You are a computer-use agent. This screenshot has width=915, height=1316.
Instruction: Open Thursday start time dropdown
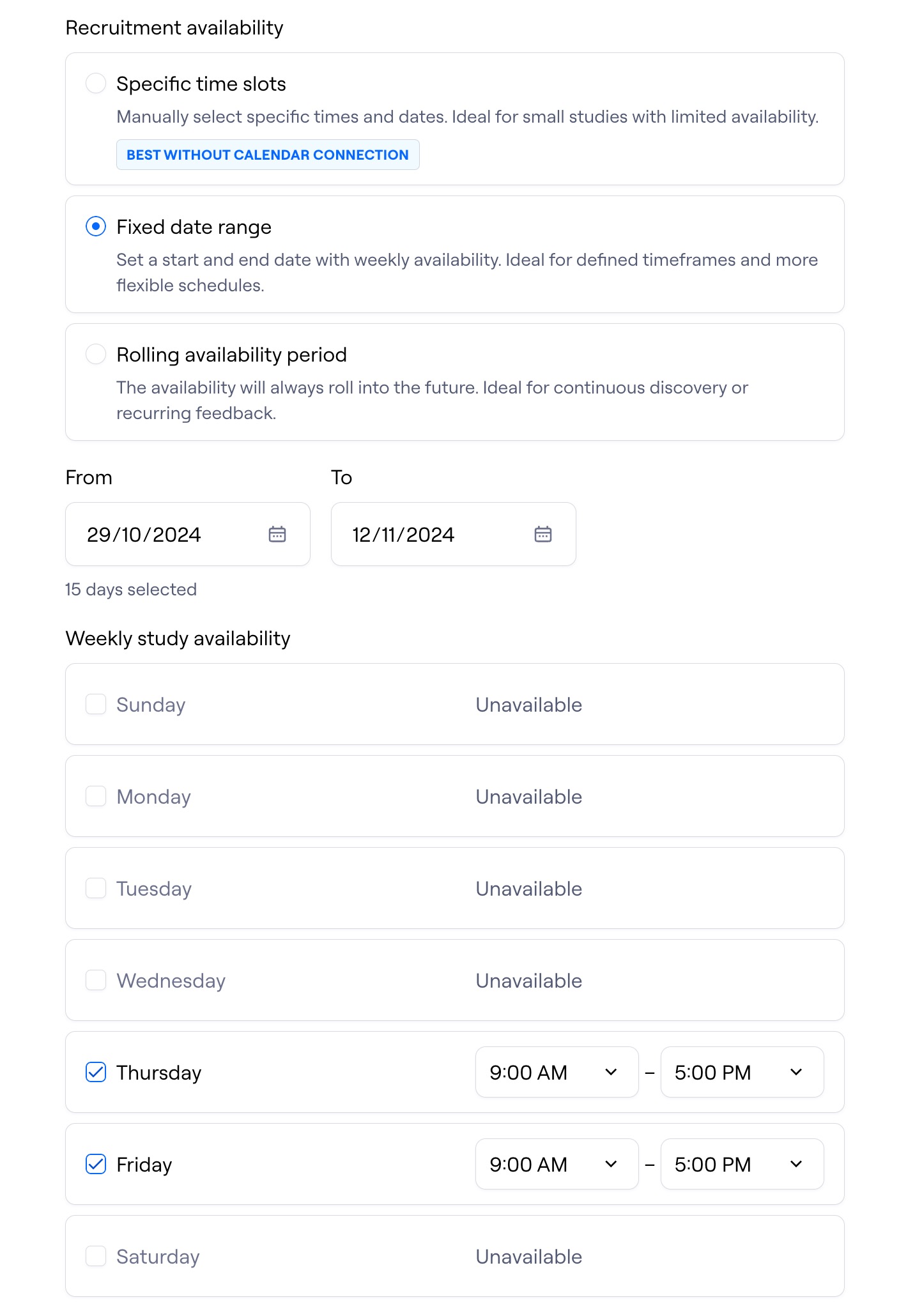tap(557, 1072)
